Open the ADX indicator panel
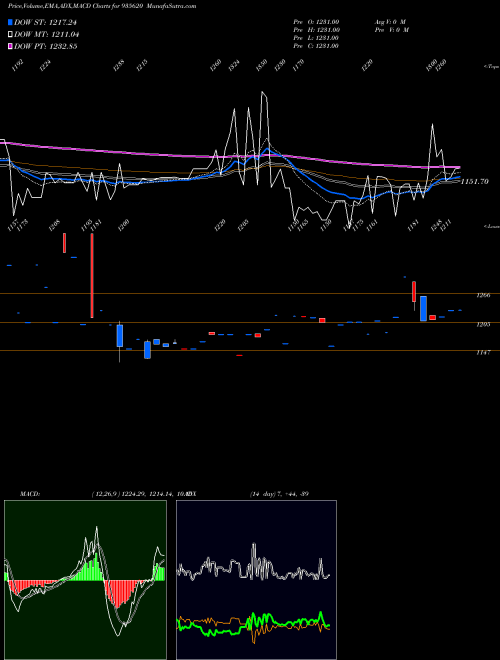500x660 pixels. coord(256,580)
